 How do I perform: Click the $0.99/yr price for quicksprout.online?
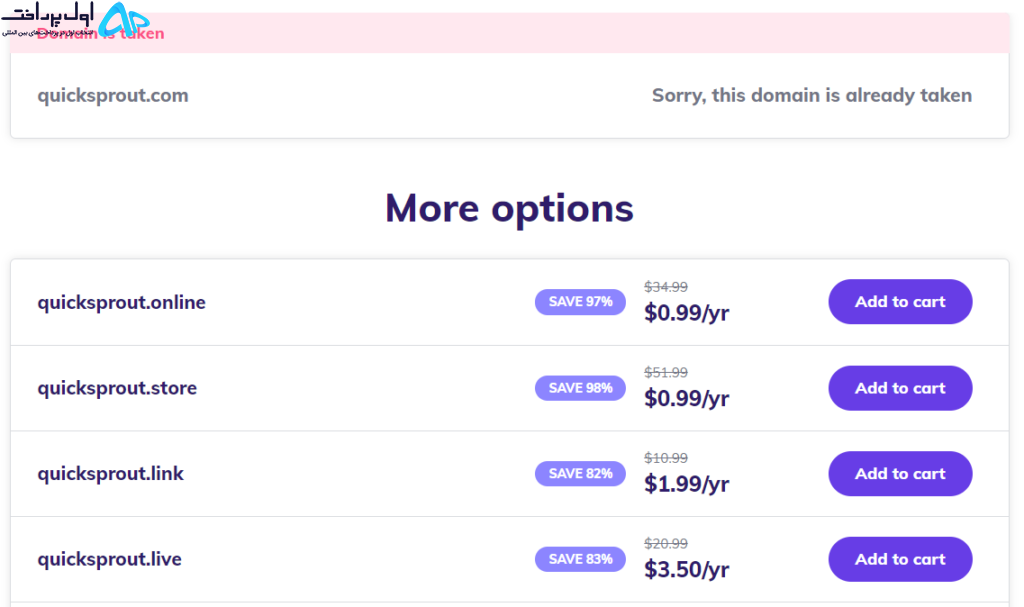[x=686, y=313]
